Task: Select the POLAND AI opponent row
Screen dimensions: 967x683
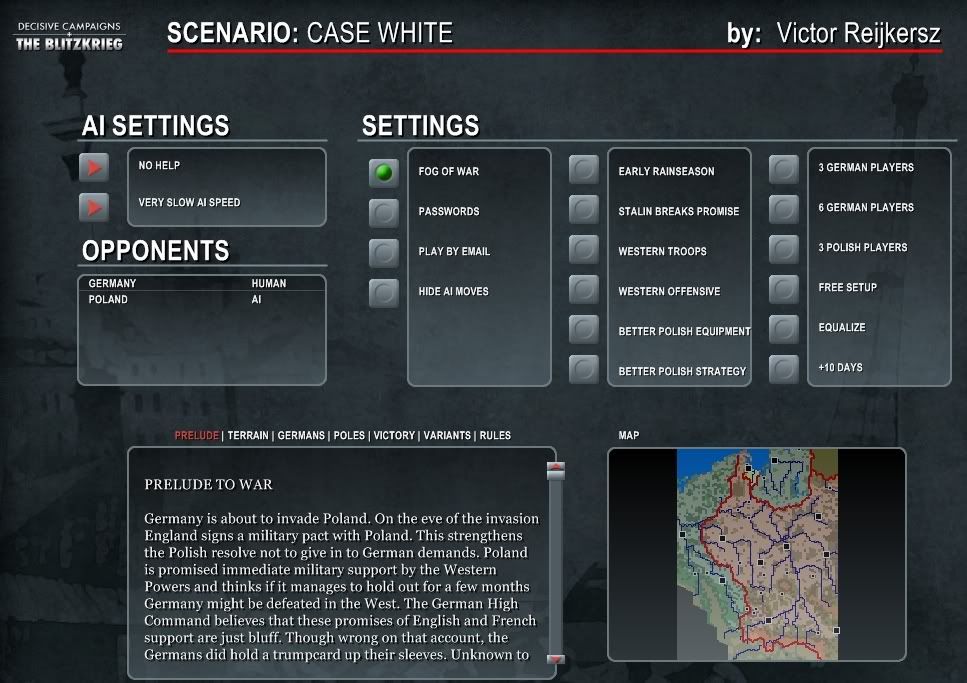Action: pyautogui.click(x=202, y=299)
